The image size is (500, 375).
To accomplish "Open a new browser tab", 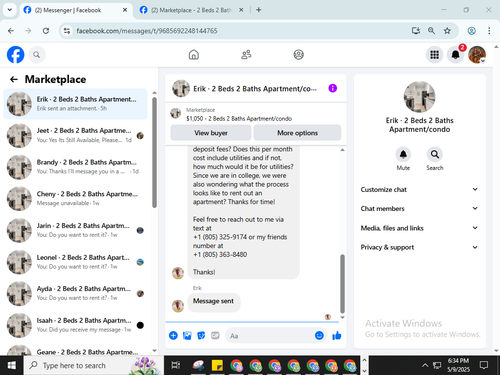I will (259, 10).
